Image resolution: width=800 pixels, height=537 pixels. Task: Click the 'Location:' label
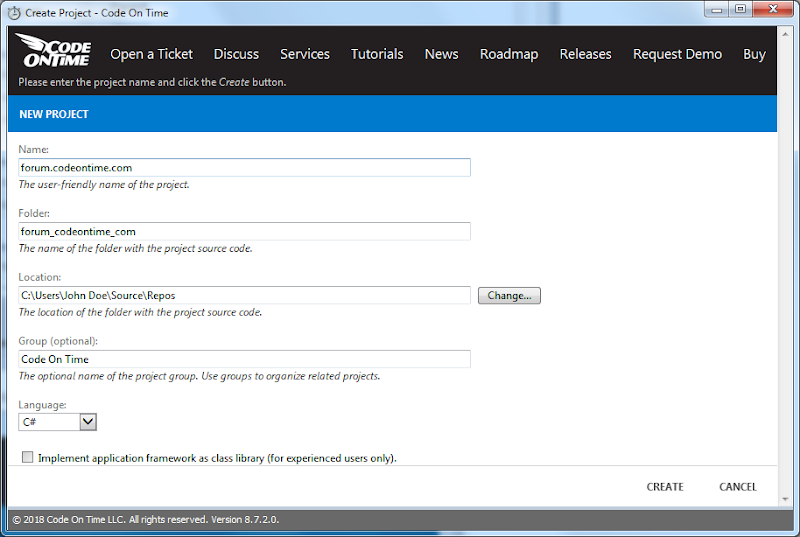(x=39, y=277)
